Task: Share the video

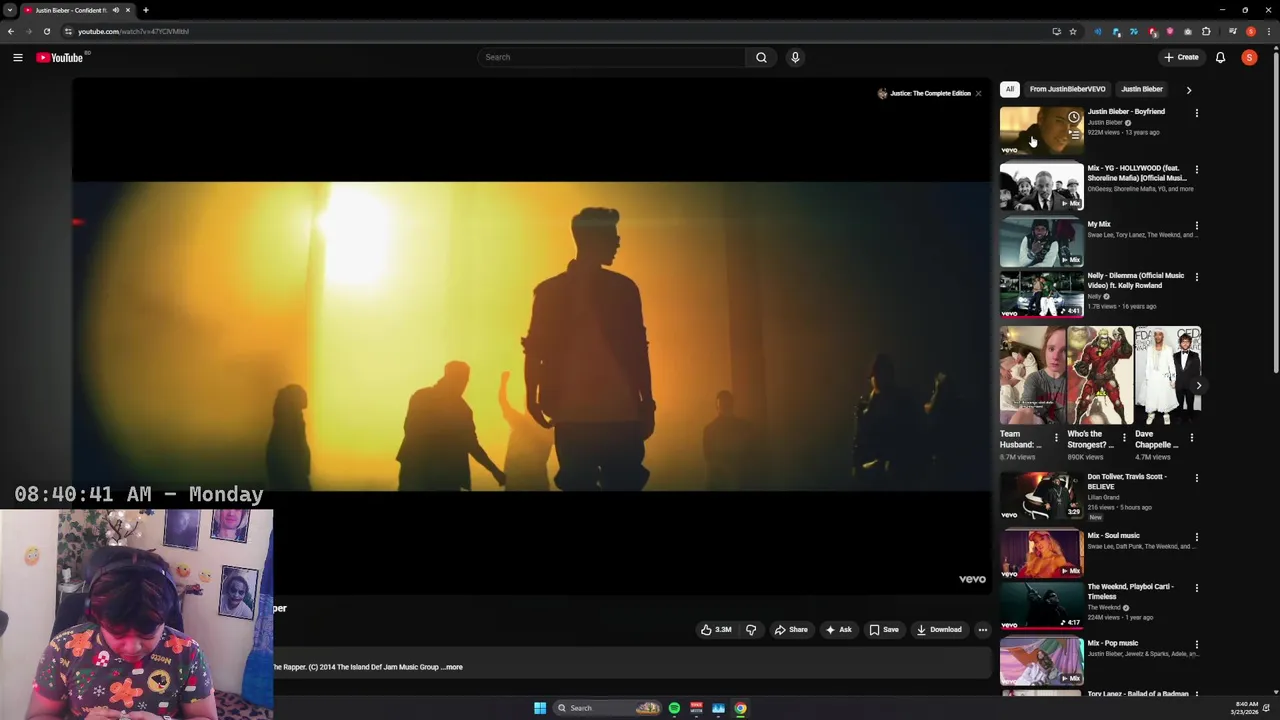Action: (790, 630)
